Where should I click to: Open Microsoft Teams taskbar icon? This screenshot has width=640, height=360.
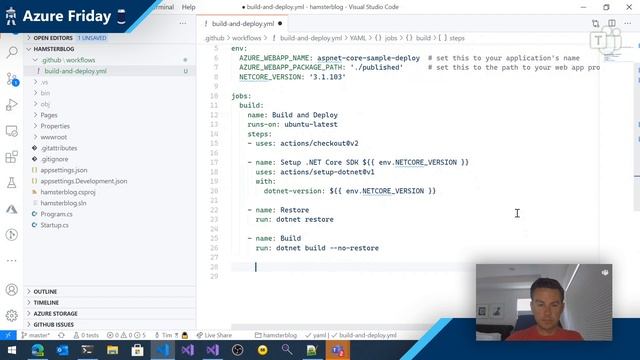point(338,350)
